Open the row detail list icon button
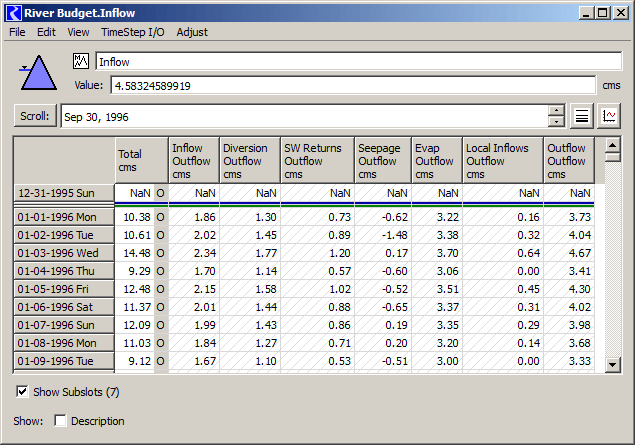This screenshot has width=635, height=445. pyautogui.click(x=582, y=116)
